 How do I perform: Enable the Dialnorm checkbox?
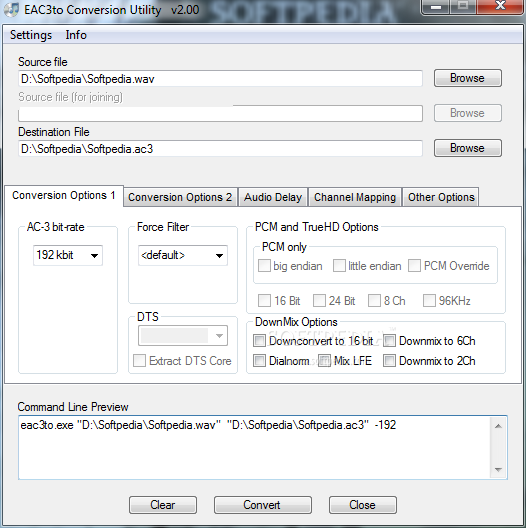(x=260, y=361)
